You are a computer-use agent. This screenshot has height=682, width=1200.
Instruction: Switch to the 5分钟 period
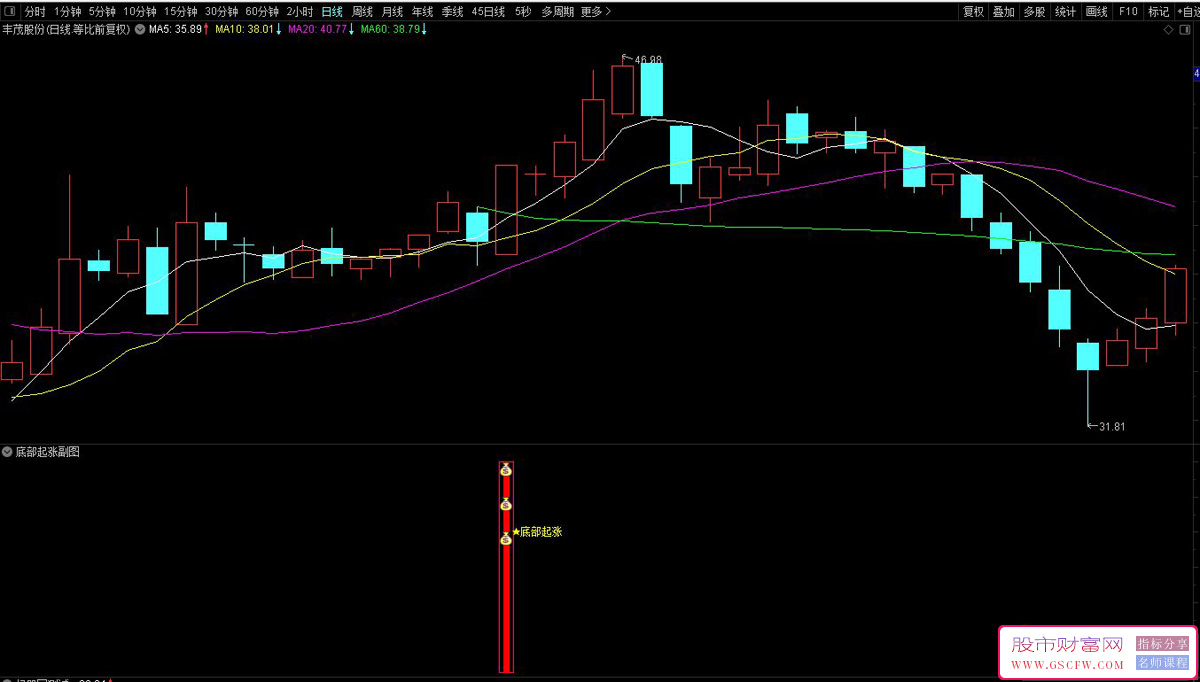(102, 12)
